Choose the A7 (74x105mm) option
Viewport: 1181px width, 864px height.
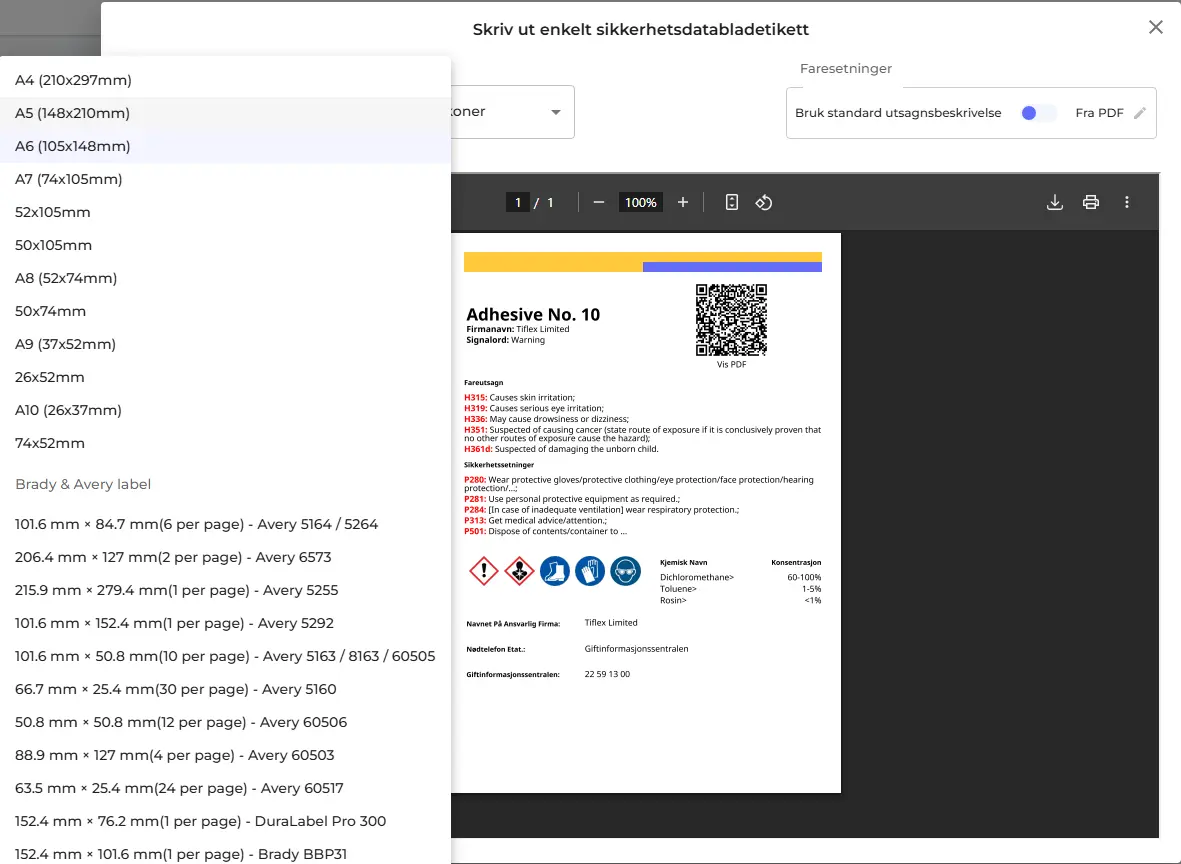pos(69,179)
